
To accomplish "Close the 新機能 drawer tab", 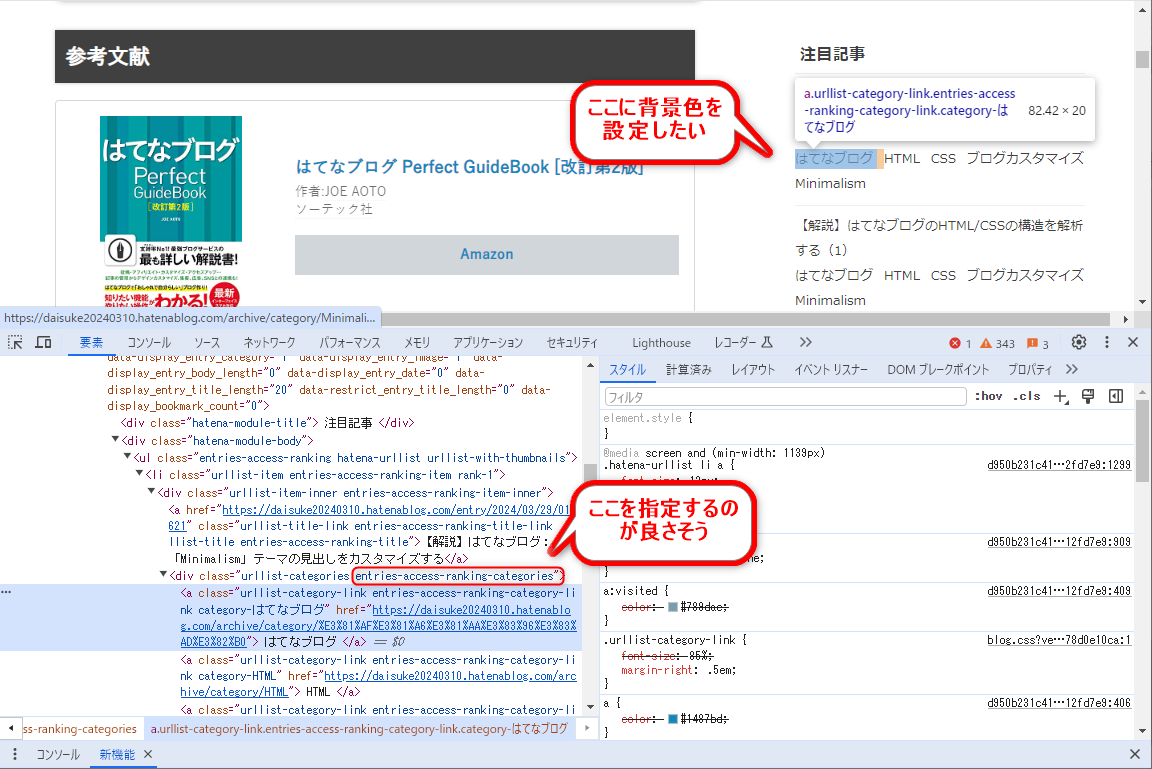I will pos(148,754).
